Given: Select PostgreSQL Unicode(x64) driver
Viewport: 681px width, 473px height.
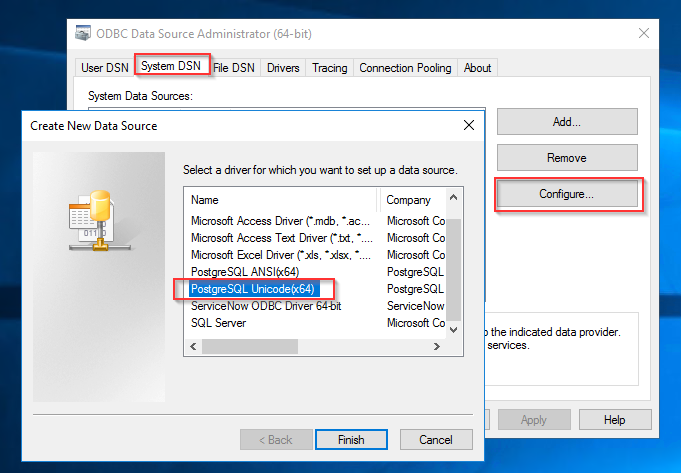Looking at the screenshot, I should tap(254, 289).
